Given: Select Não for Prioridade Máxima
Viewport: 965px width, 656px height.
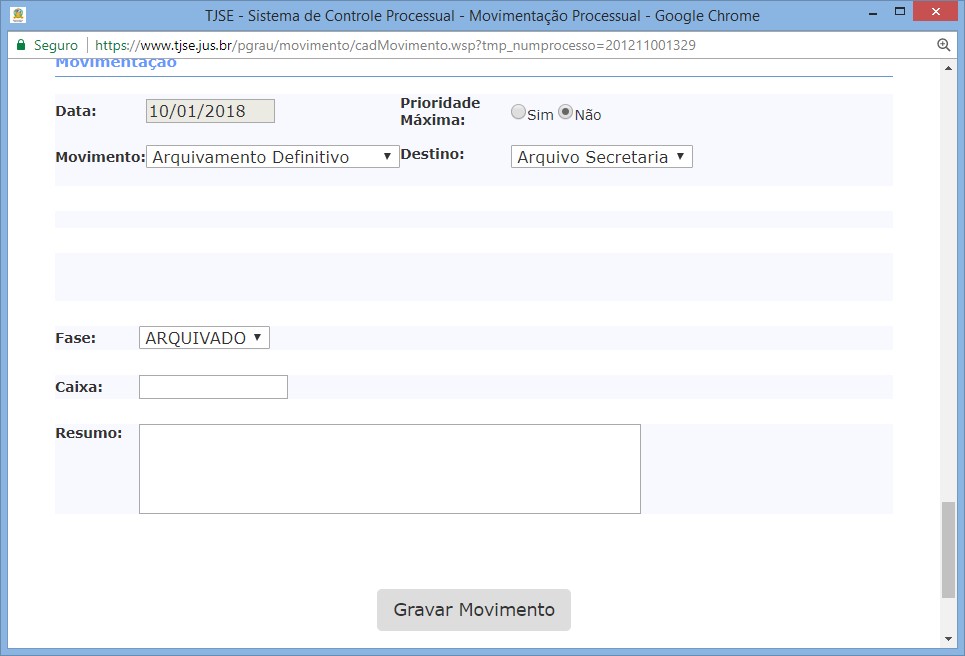Looking at the screenshot, I should [565, 113].
